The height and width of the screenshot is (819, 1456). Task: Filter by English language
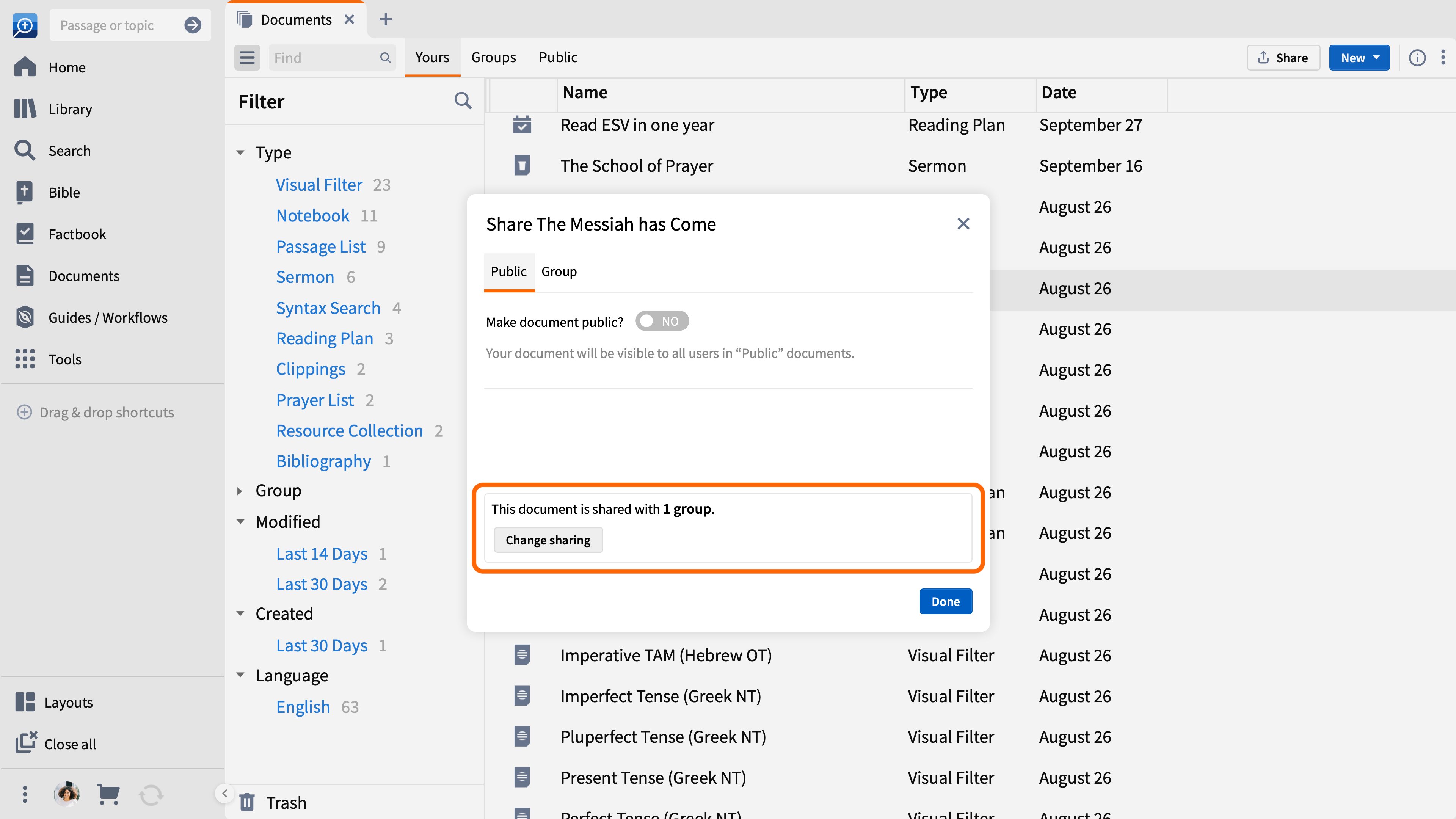coord(303,707)
